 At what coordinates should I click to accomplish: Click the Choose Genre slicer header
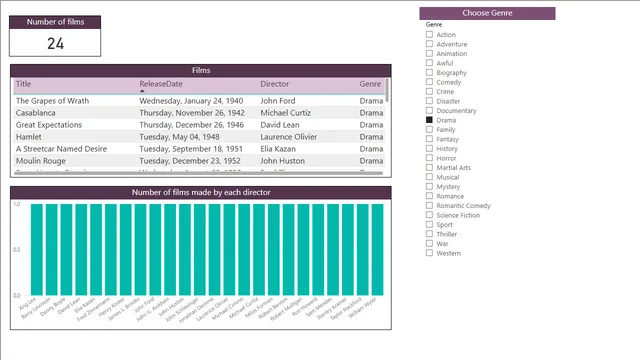tap(487, 13)
